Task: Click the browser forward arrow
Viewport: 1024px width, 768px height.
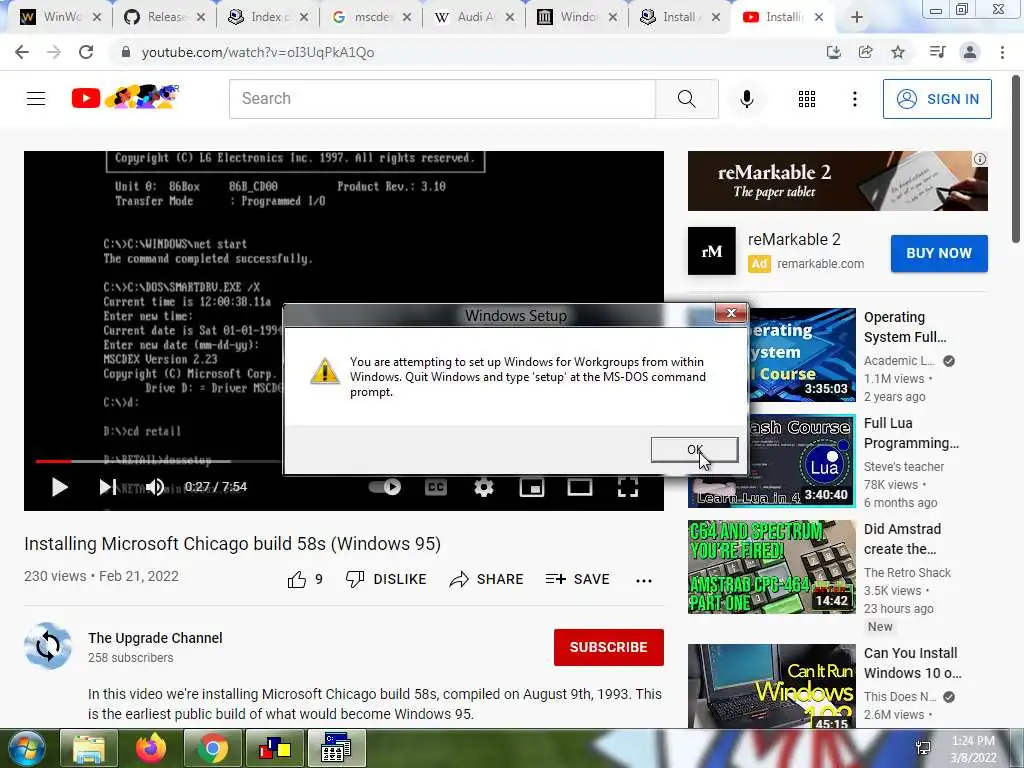Action: tap(54, 52)
